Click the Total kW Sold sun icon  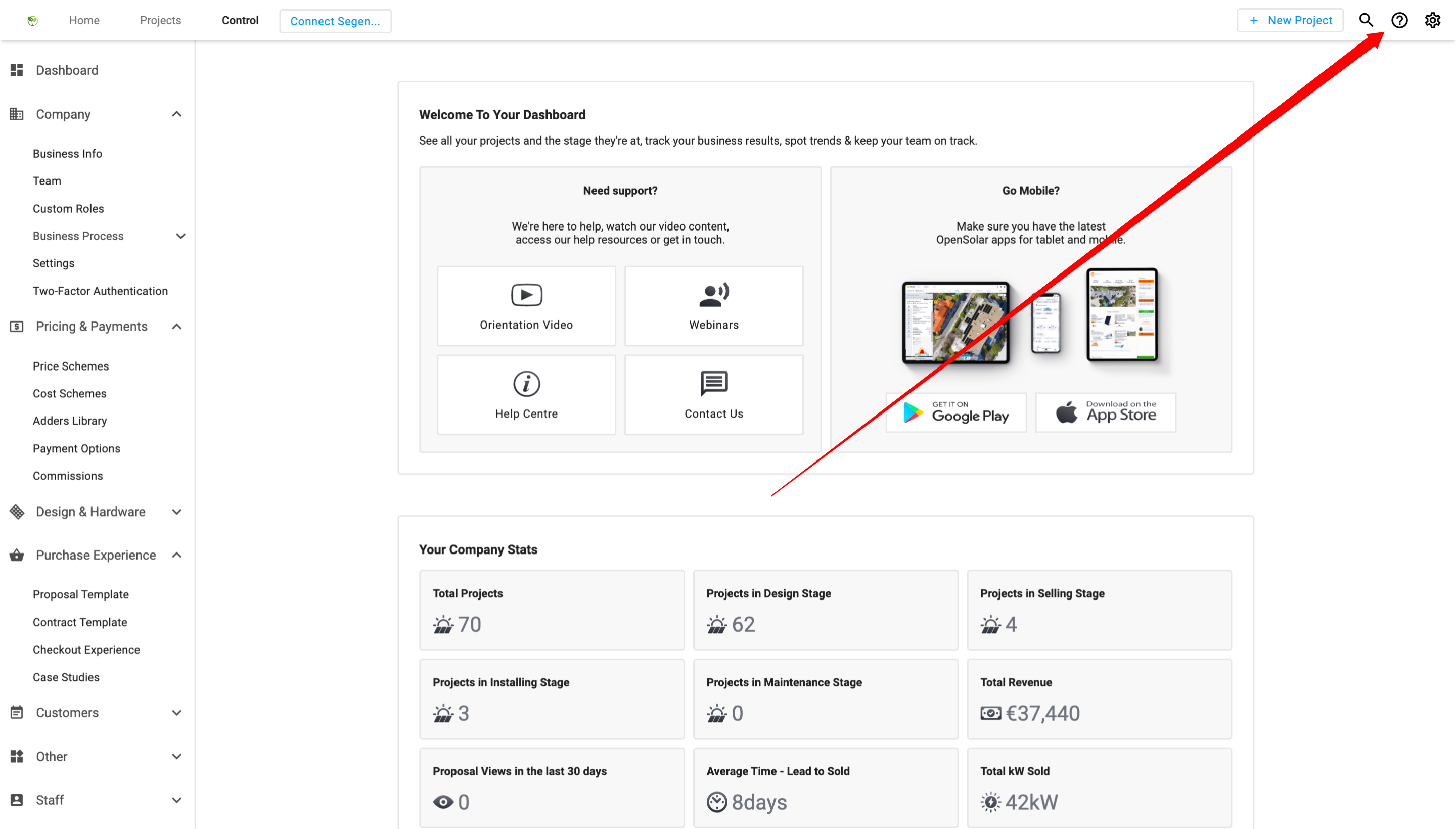990,802
